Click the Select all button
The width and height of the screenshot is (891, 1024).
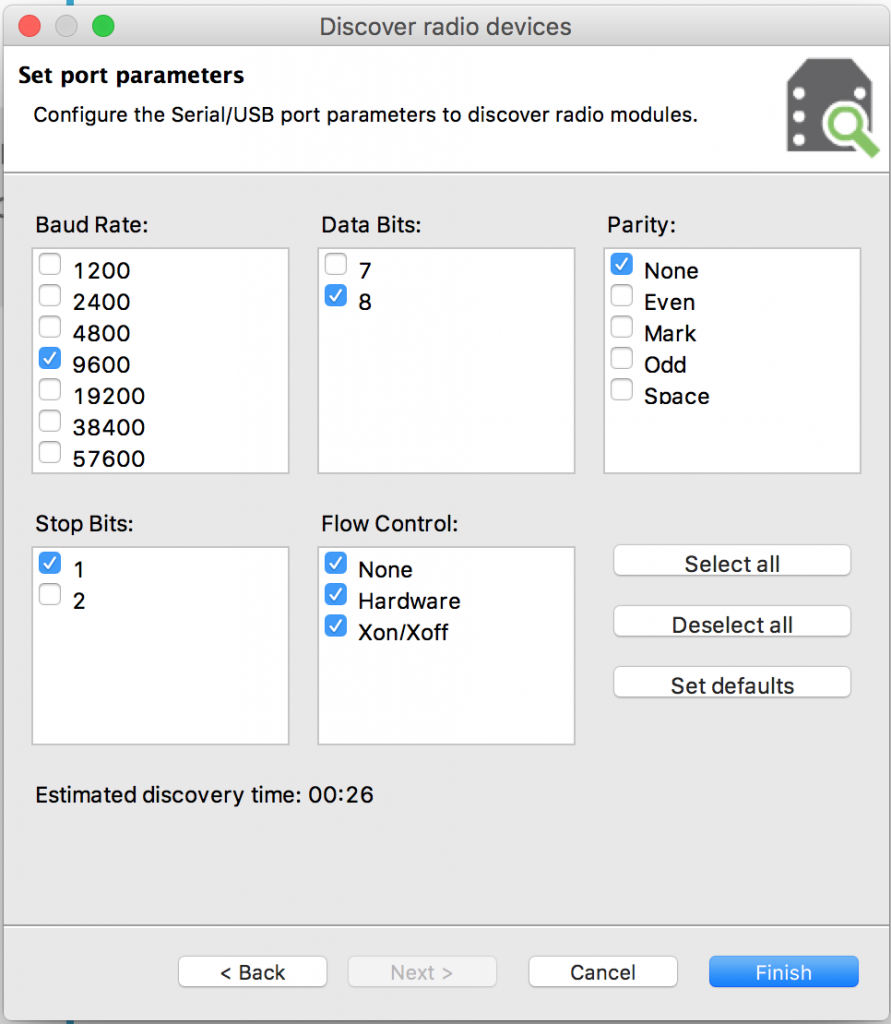[x=731, y=561]
